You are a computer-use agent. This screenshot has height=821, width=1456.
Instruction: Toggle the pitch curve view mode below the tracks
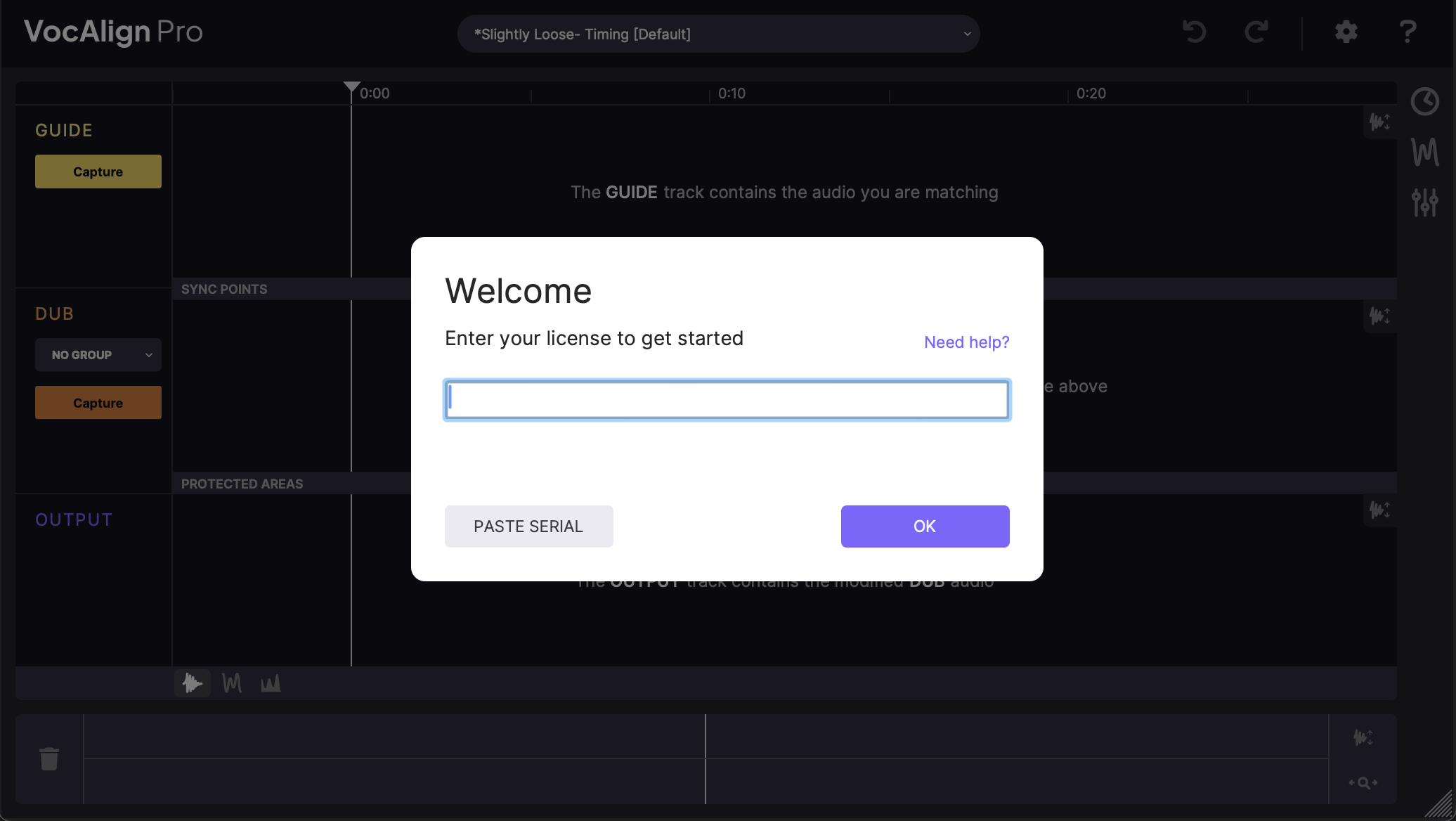(231, 683)
